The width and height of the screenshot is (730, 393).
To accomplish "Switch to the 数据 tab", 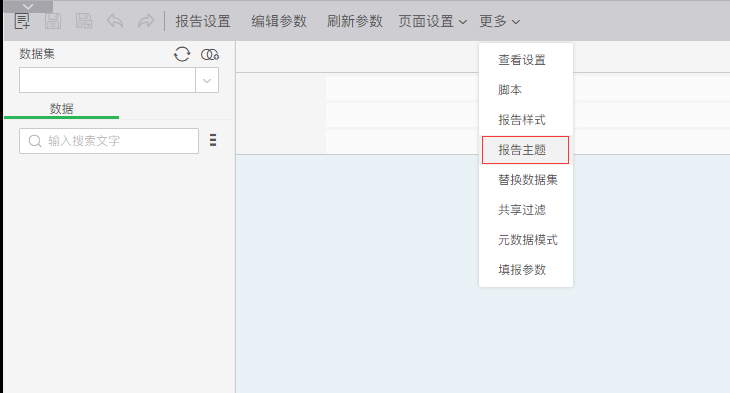I will tap(61, 109).
